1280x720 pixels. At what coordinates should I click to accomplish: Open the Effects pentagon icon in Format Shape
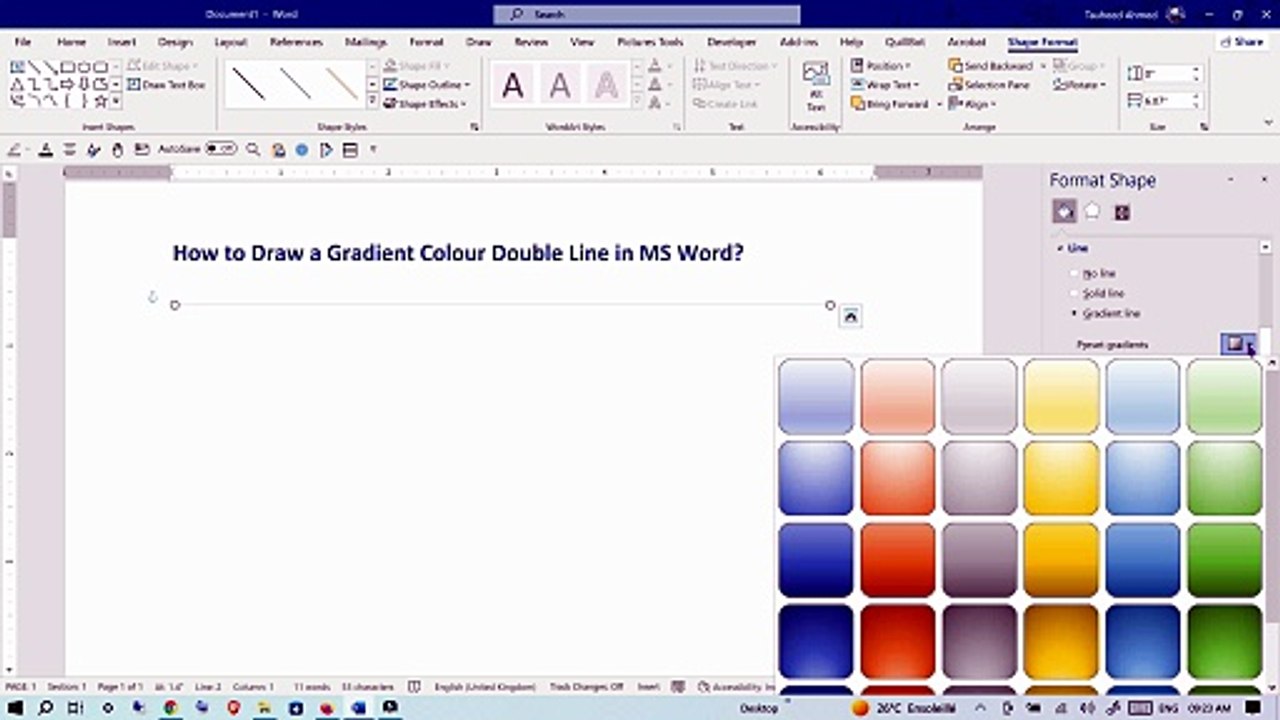[x=1093, y=211]
